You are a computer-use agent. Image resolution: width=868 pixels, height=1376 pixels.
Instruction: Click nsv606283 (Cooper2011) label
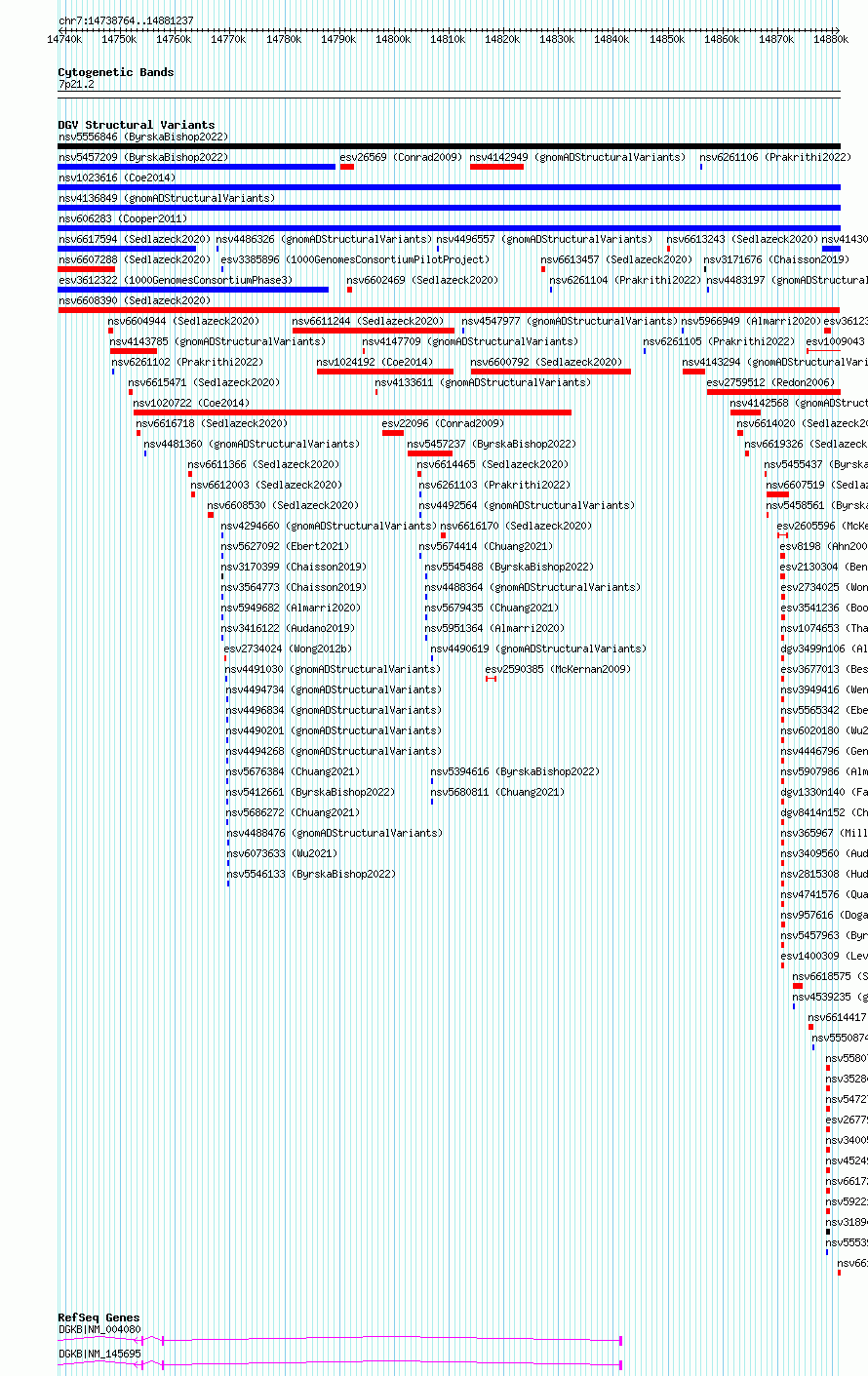coord(123,218)
